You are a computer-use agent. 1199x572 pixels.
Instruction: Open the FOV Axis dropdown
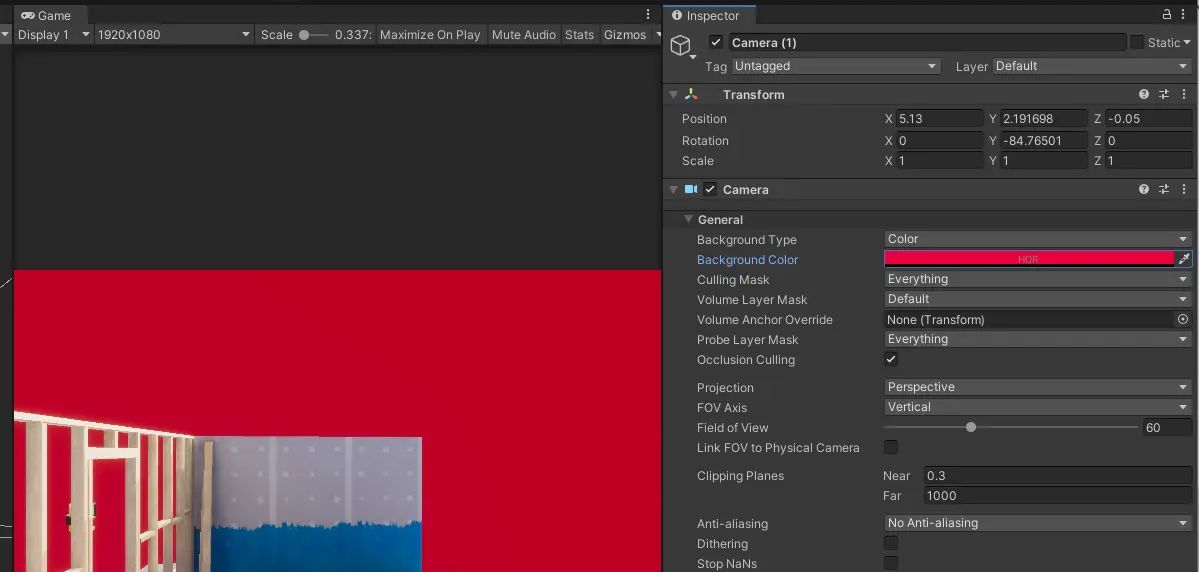pyautogui.click(x=1038, y=407)
